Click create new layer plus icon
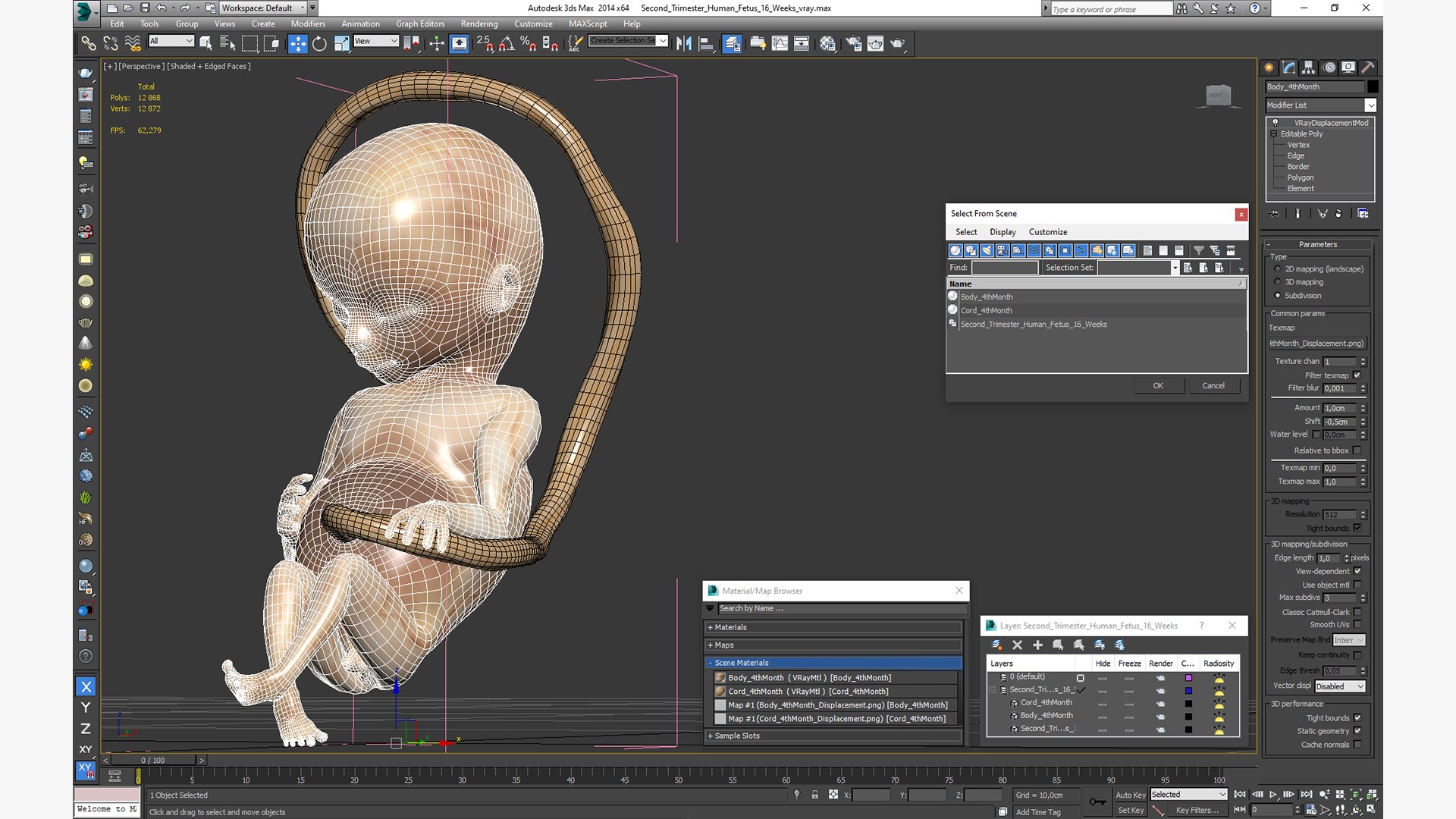1456x819 pixels. pos(1037,645)
